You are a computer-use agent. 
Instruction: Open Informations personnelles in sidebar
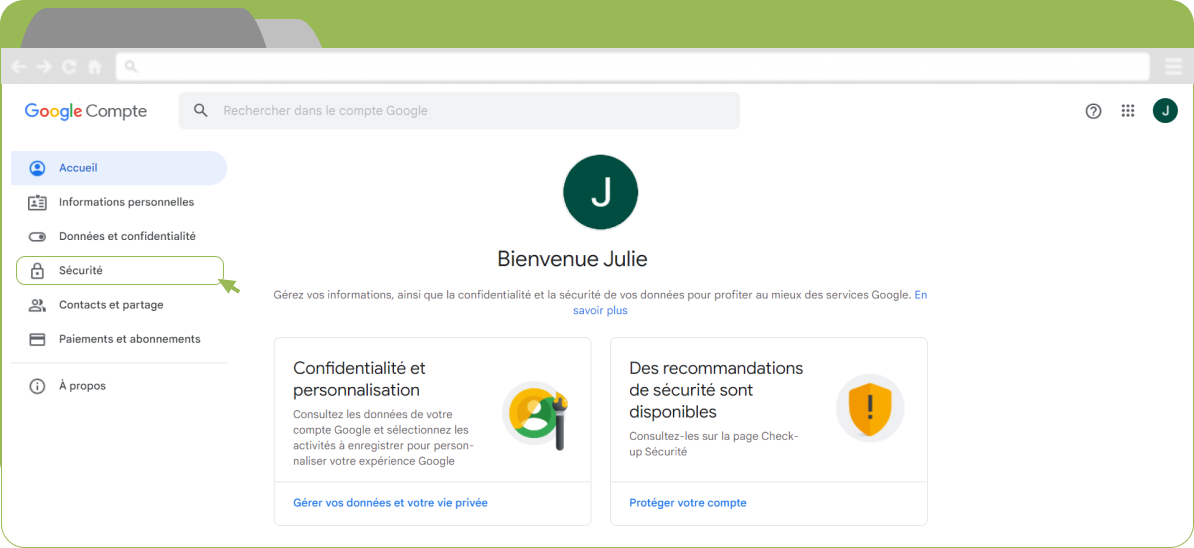[x=119, y=202]
